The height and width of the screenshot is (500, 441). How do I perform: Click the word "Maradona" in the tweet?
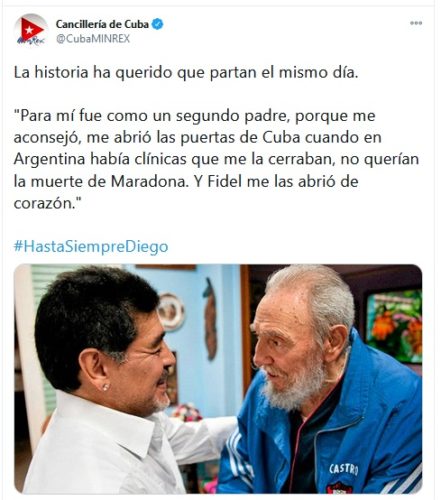147,182
